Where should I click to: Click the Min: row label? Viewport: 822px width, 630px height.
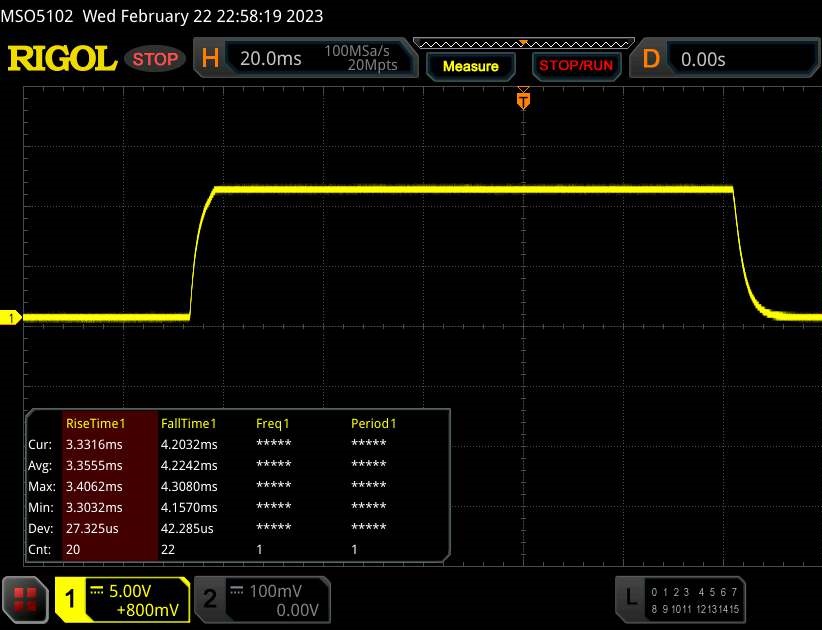[40, 507]
